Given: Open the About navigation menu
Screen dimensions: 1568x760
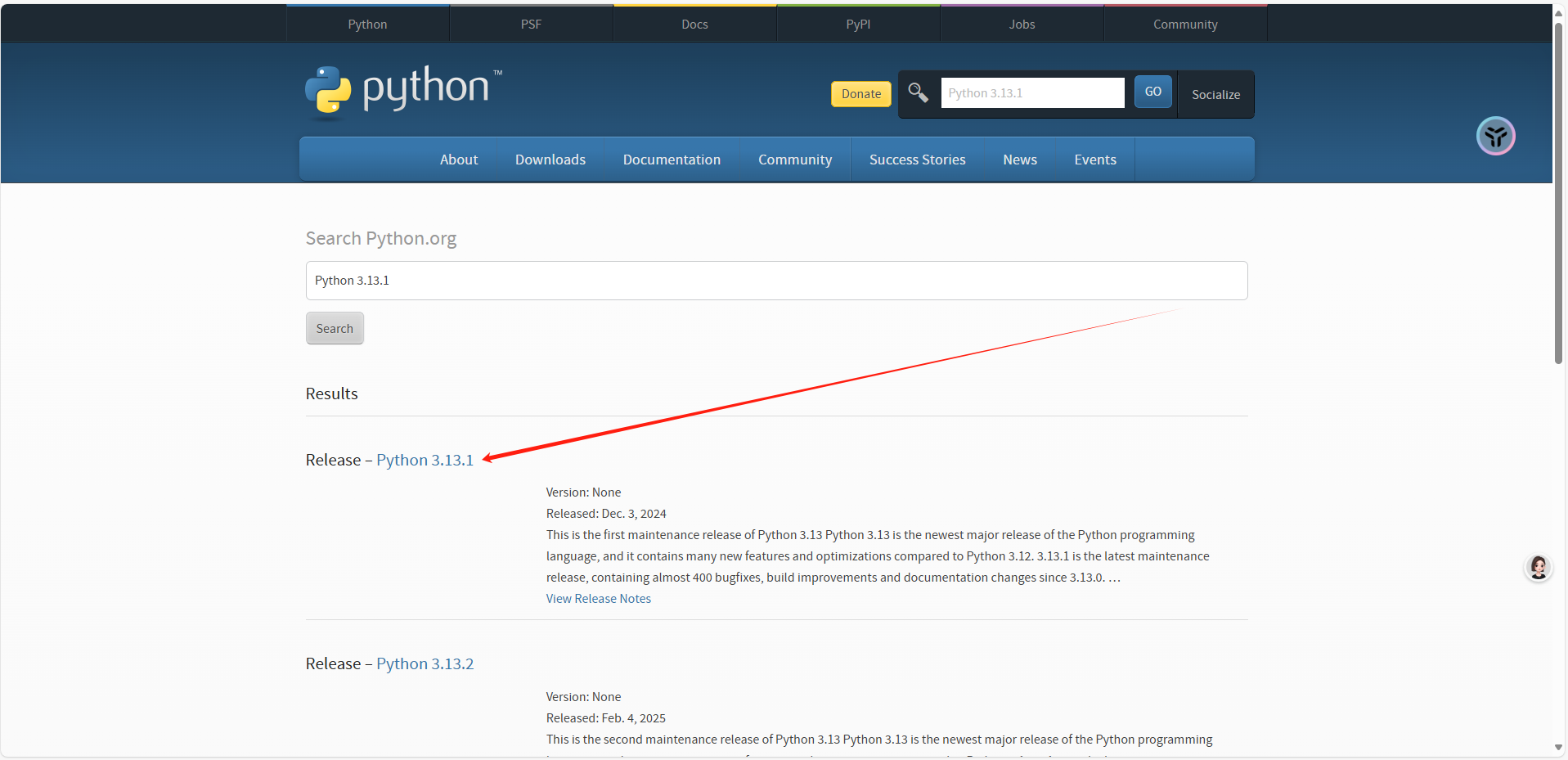Looking at the screenshot, I should (x=459, y=160).
